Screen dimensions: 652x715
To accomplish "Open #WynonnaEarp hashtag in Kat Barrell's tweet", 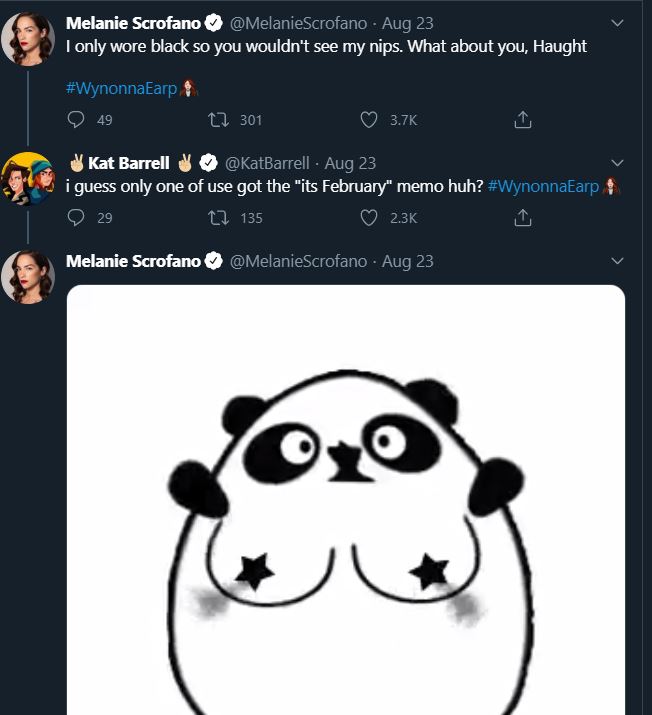I will 545,187.
